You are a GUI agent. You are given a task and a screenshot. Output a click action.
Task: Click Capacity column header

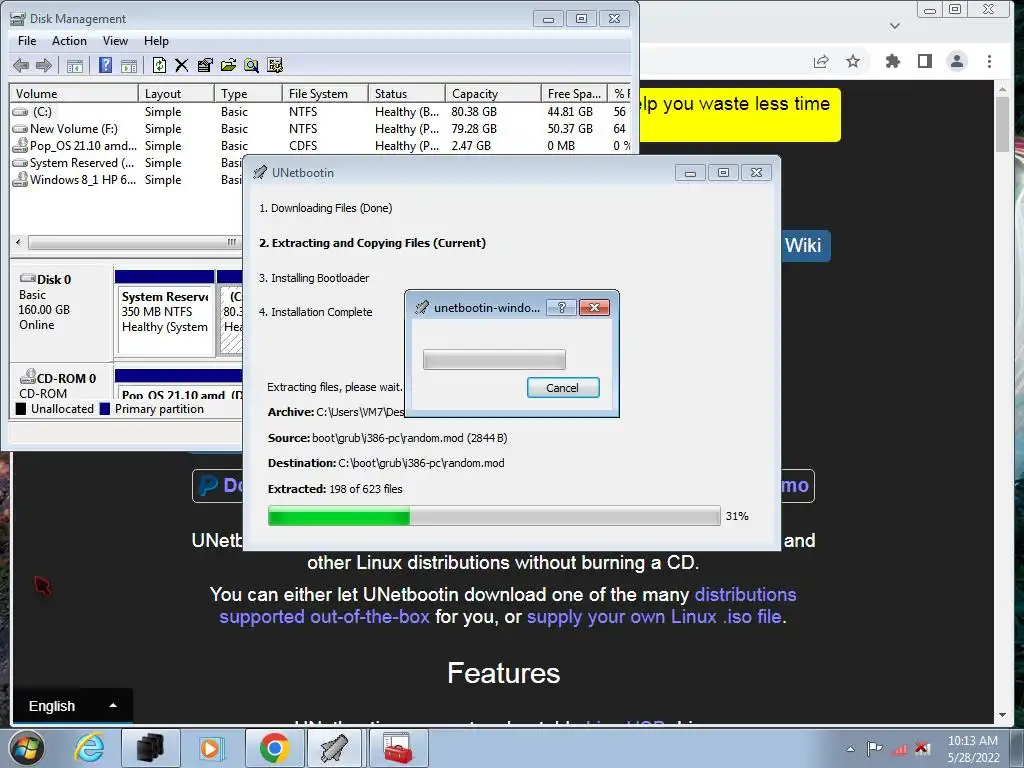493,93
